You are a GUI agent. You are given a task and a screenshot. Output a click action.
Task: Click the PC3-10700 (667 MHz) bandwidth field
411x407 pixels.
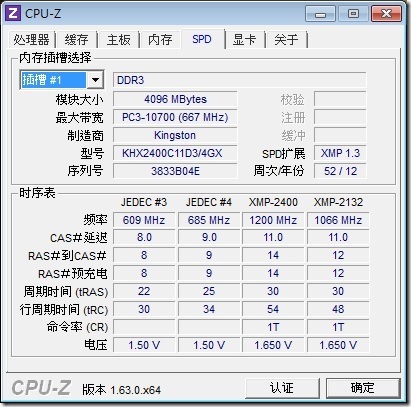pyautogui.click(x=175, y=117)
